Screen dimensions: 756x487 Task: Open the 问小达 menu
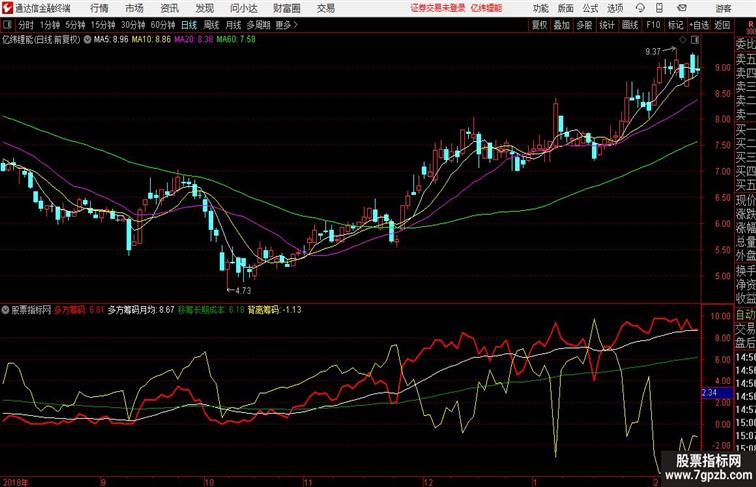pos(244,8)
